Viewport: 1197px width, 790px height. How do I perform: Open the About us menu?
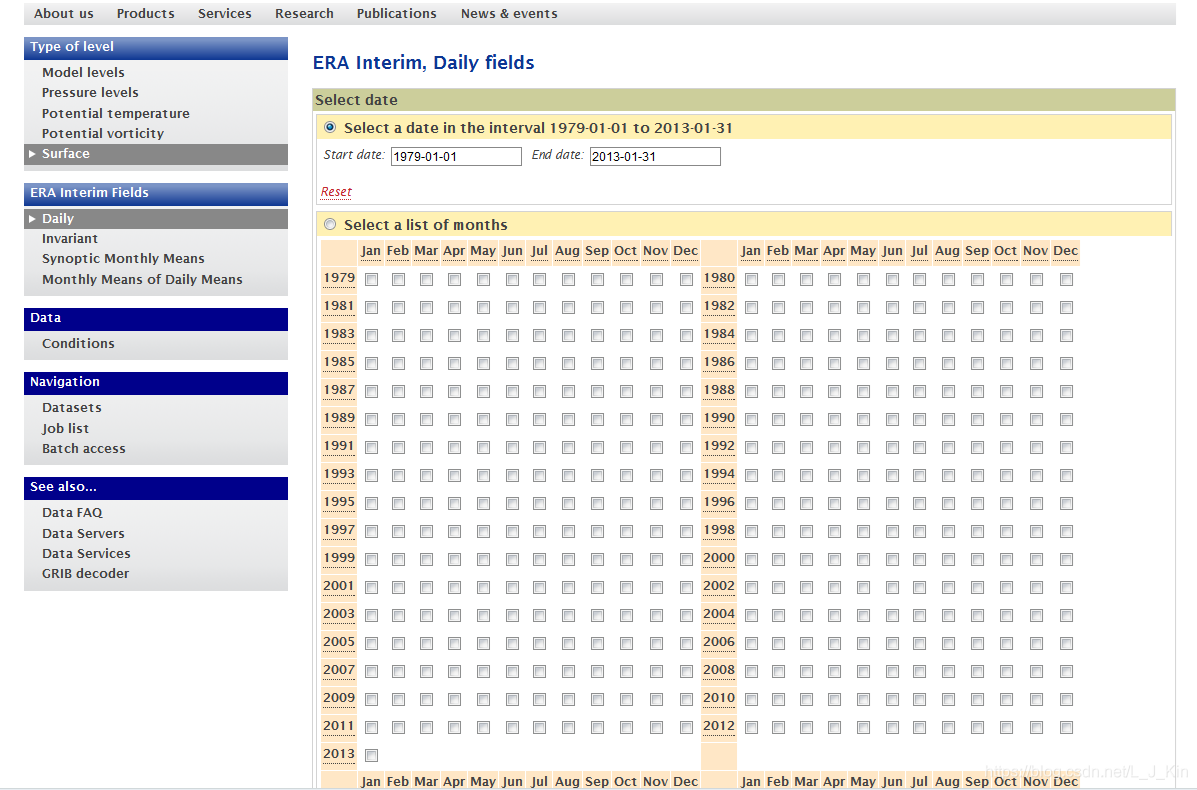point(63,14)
